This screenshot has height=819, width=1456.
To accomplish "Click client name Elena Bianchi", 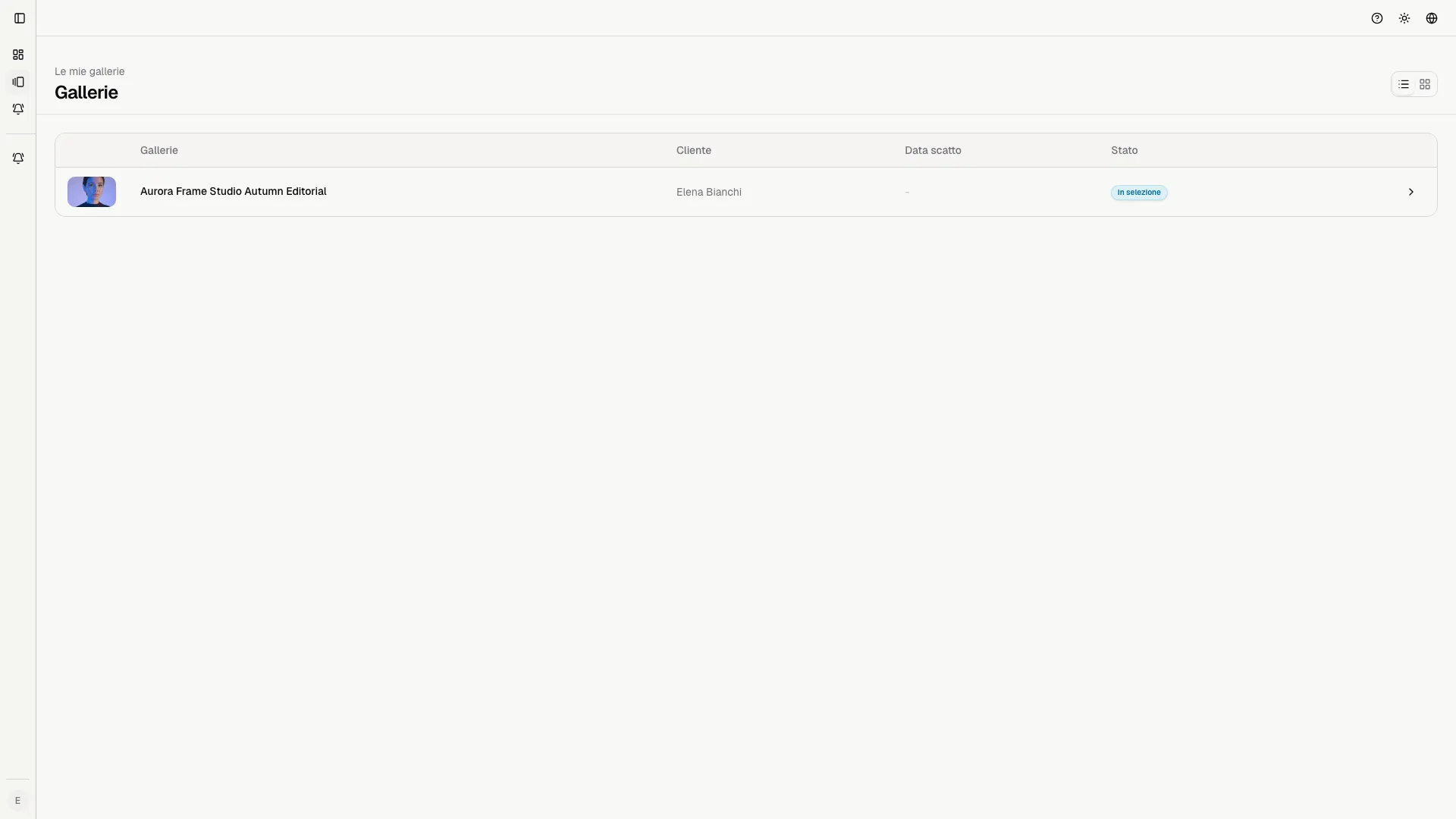I will click(x=709, y=192).
